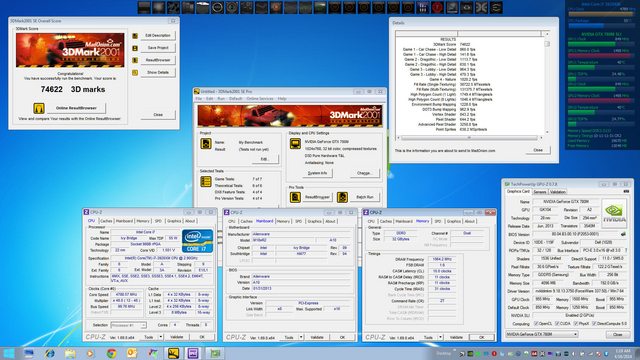Switch to the Sensors tab in GPU-Z
Screen dimensions: 640x360
click(540, 192)
